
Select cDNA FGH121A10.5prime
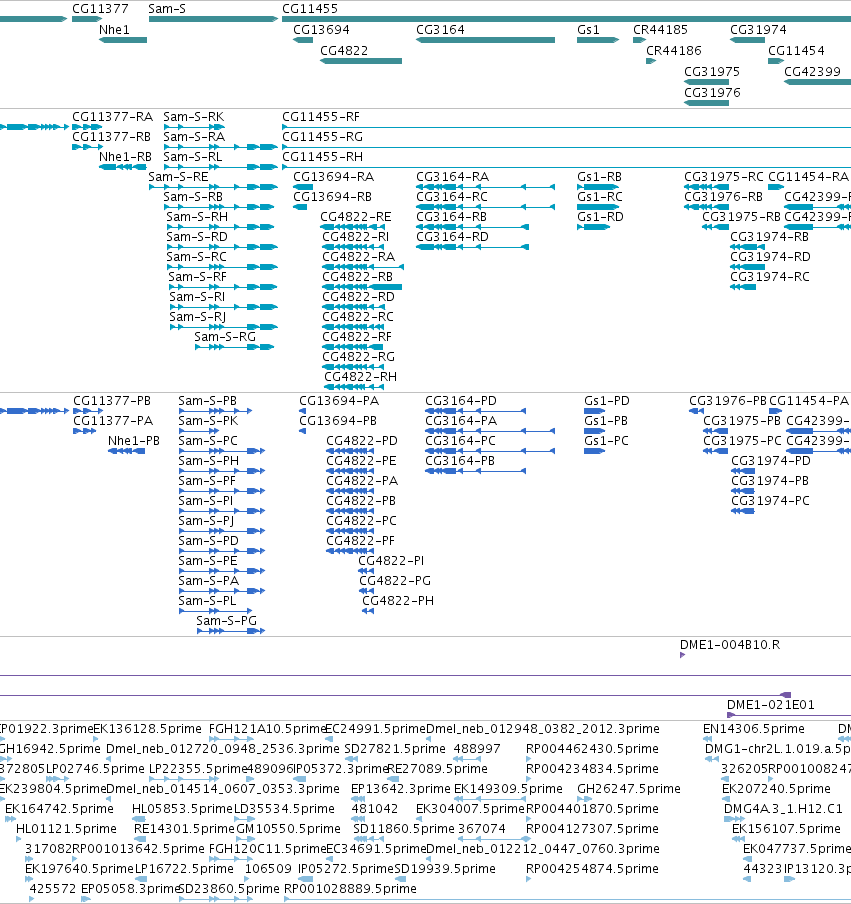[268, 729]
